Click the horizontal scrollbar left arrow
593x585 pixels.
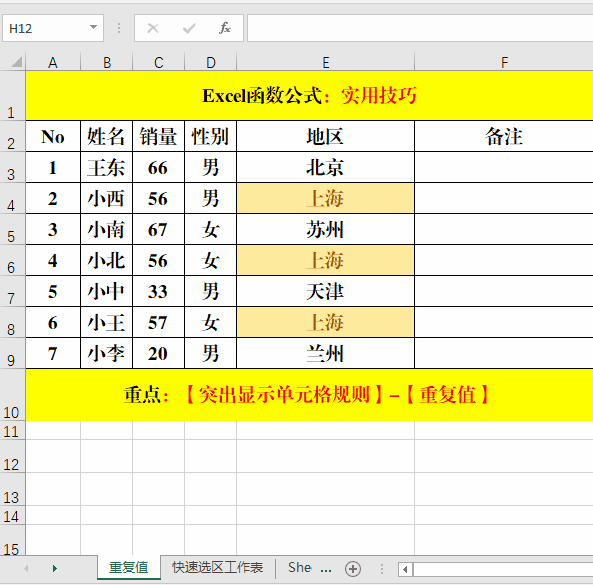click(x=405, y=569)
